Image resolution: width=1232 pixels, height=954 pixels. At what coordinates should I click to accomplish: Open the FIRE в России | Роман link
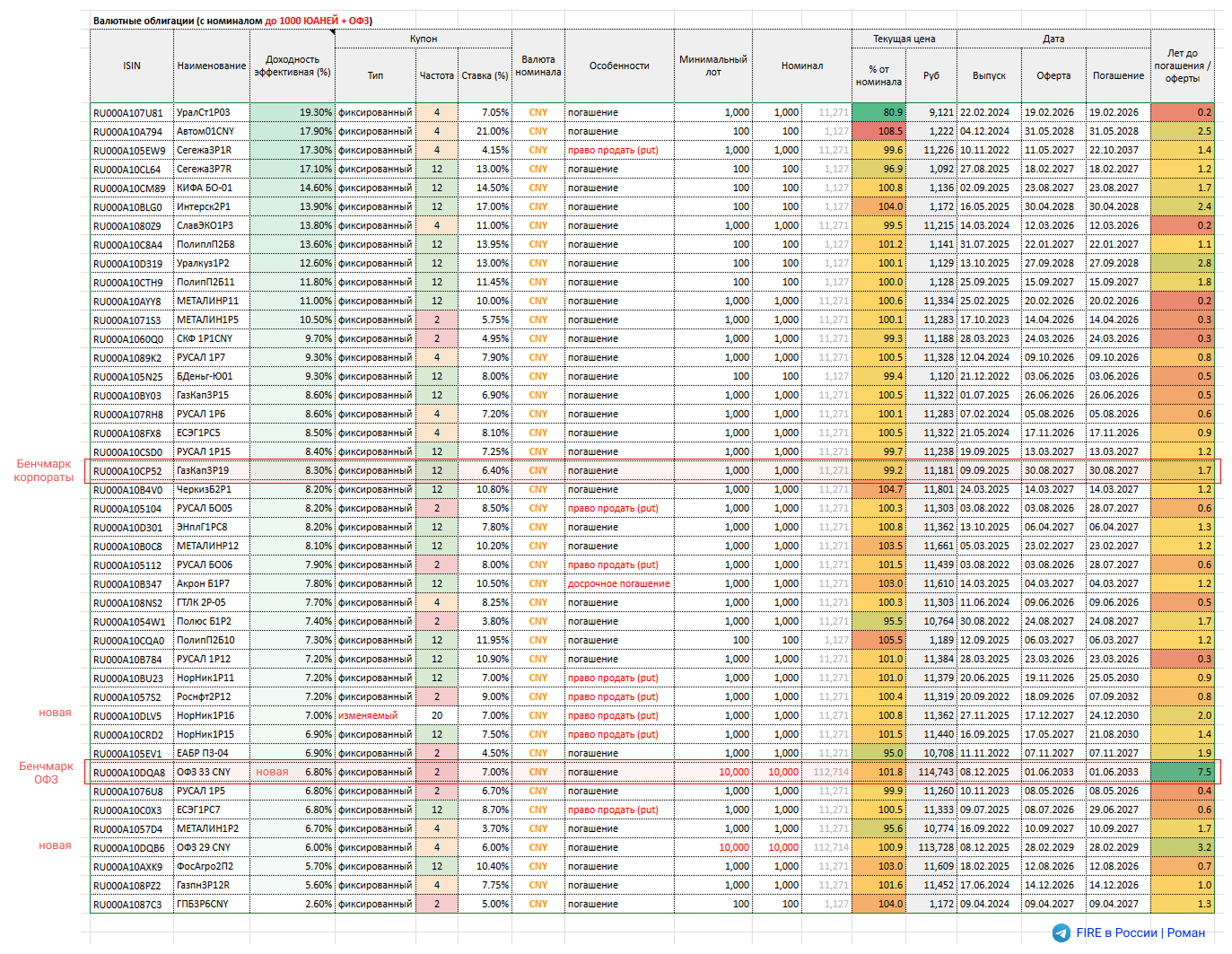[x=1140, y=933]
